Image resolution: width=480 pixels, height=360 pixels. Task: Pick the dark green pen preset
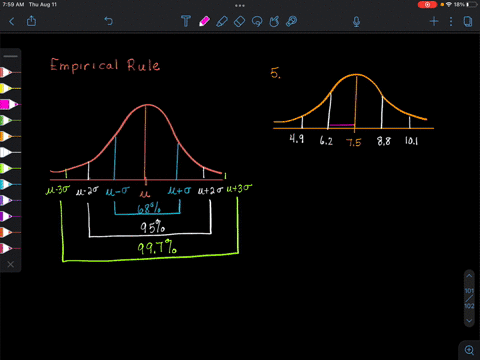pyautogui.click(x=10, y=120)
